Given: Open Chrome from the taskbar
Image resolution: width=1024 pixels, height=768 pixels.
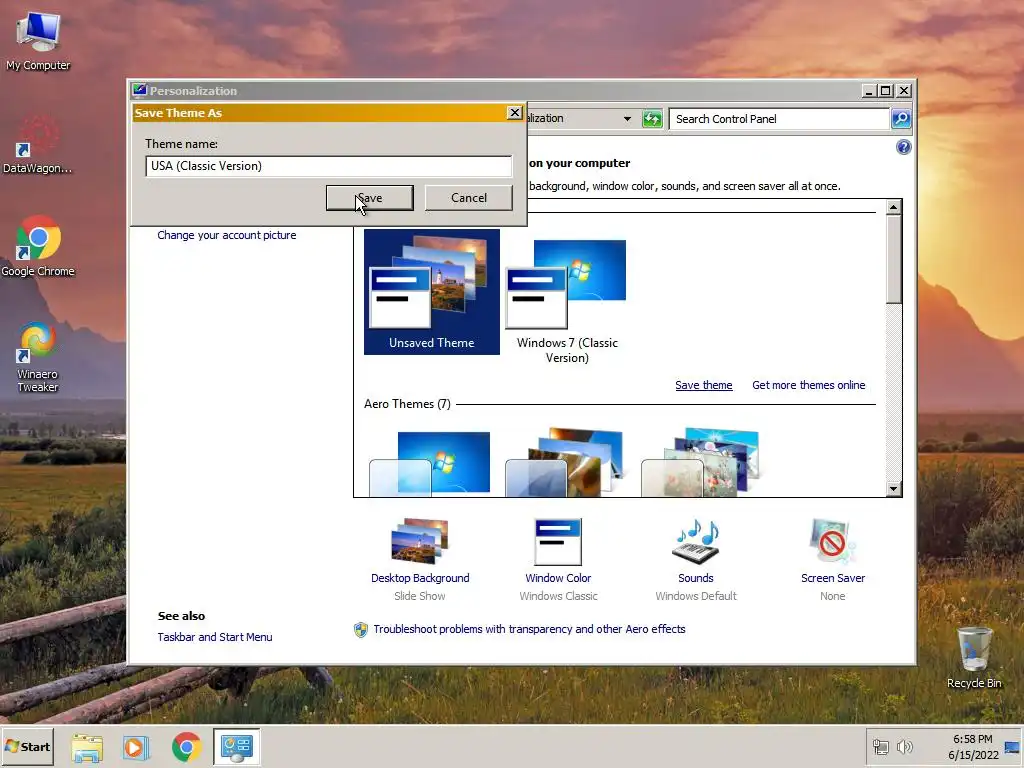Looking at the screenshot, I should click(x=187, y=747).
